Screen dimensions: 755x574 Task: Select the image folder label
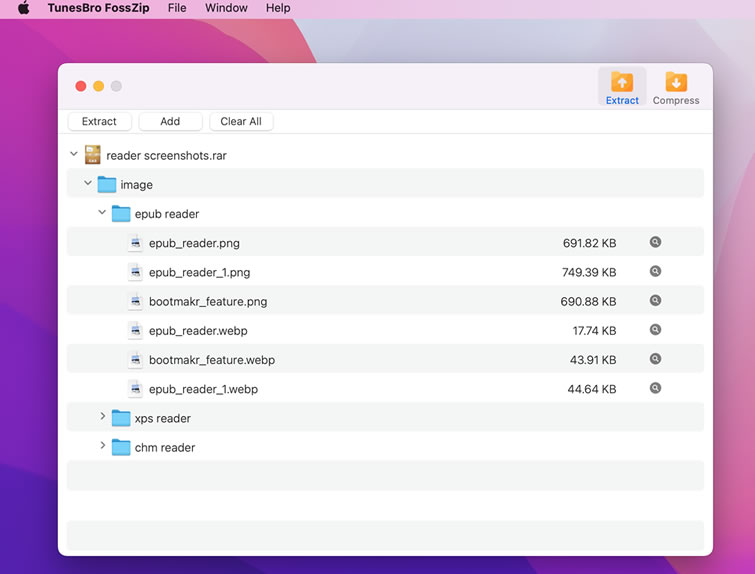(136, 185)
